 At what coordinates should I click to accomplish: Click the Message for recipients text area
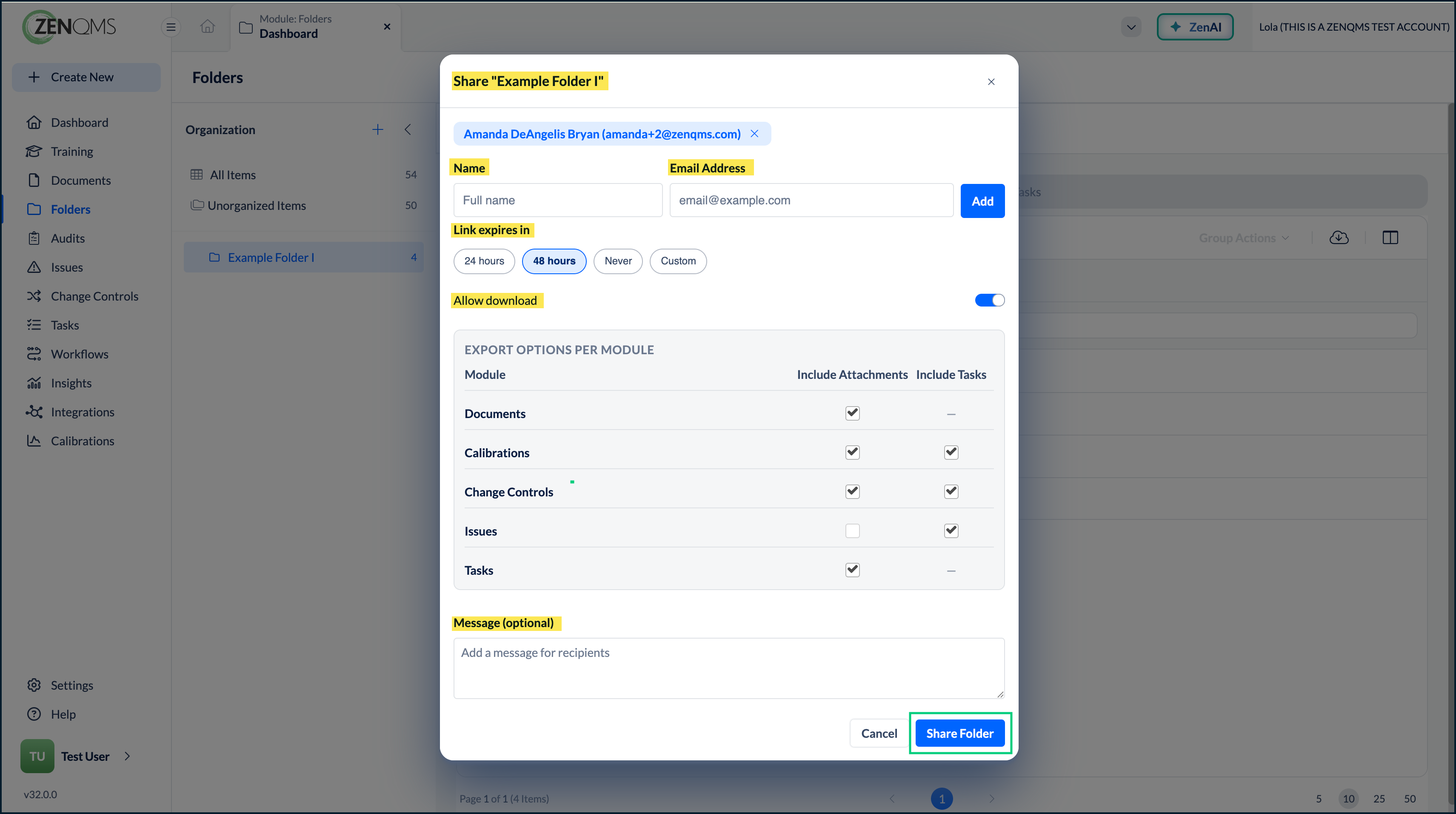(728, 668)
